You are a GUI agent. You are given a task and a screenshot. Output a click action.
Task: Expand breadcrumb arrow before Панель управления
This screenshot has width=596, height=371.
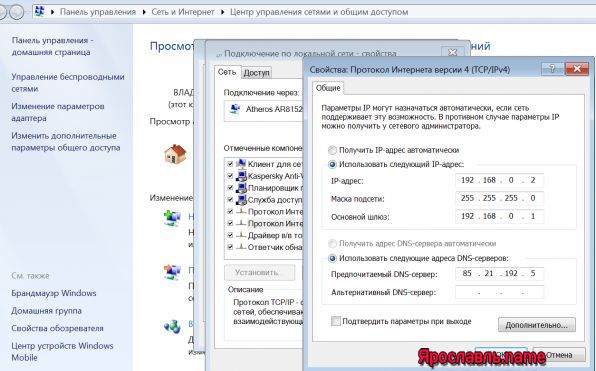52,12
